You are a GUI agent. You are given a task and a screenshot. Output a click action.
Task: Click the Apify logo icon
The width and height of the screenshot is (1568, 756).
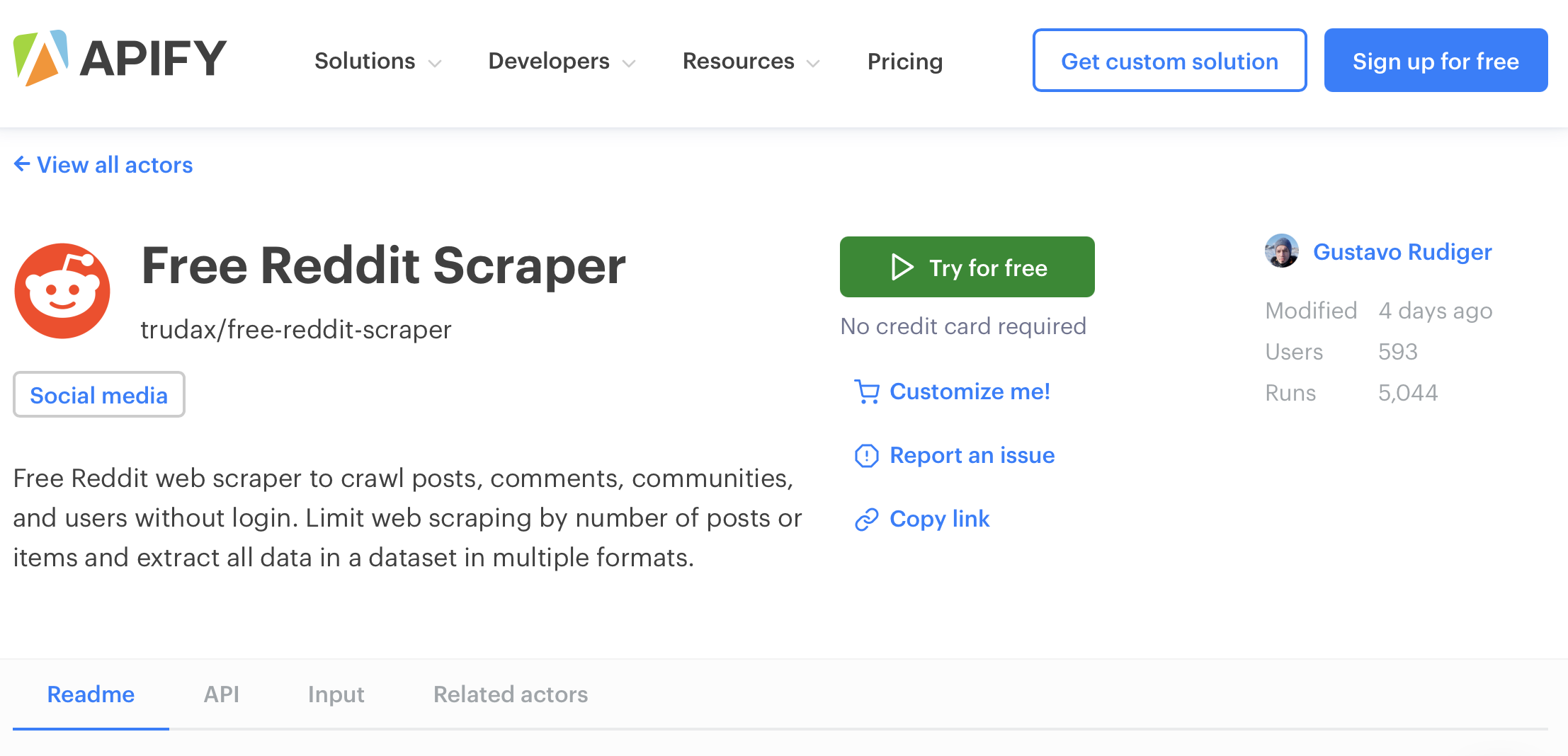click(x=41, y=58)
